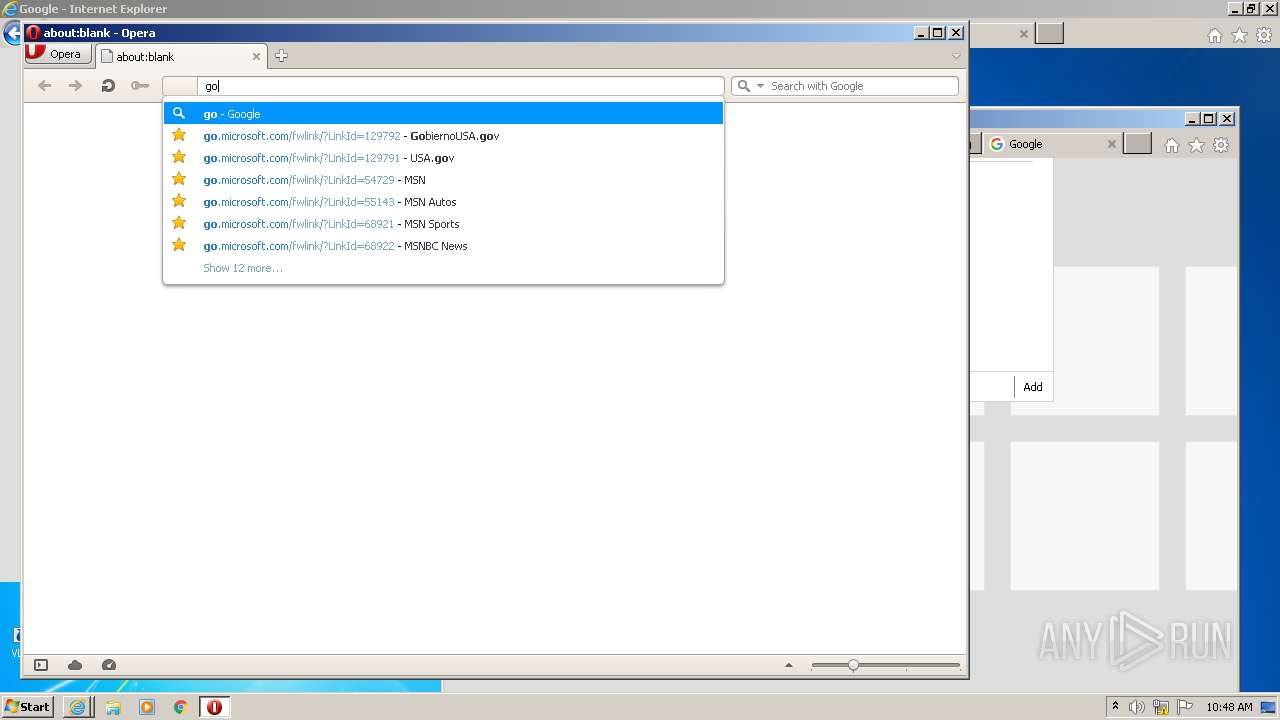Click the new tab button in inner IE window
Screen dimensions: 1280x720
(x=1138, y=144)
